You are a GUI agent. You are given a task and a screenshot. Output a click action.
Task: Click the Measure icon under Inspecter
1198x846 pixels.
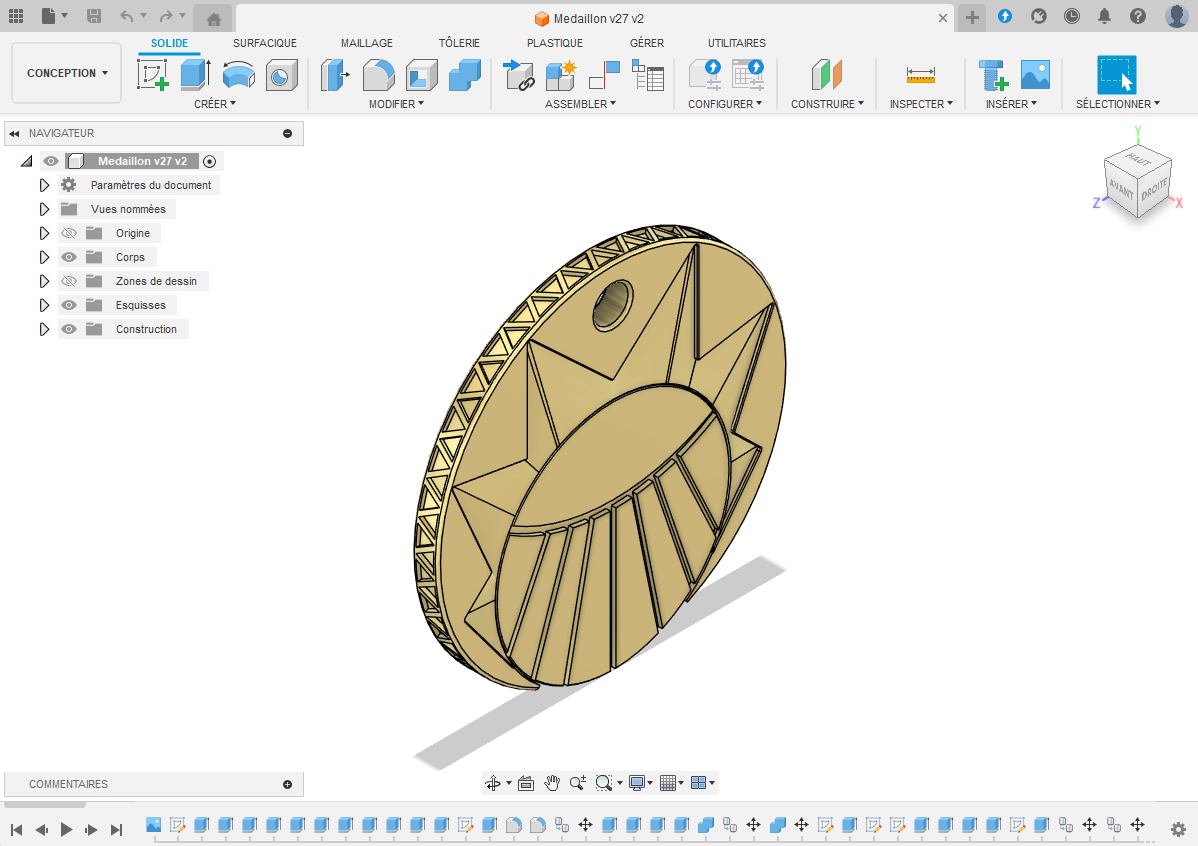point(920,75)
